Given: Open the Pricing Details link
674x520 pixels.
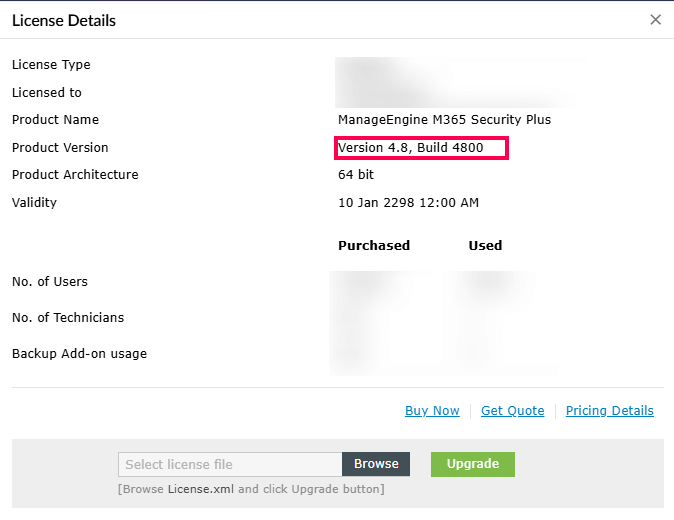Looking at the screenshot, I should pos(609,411).
